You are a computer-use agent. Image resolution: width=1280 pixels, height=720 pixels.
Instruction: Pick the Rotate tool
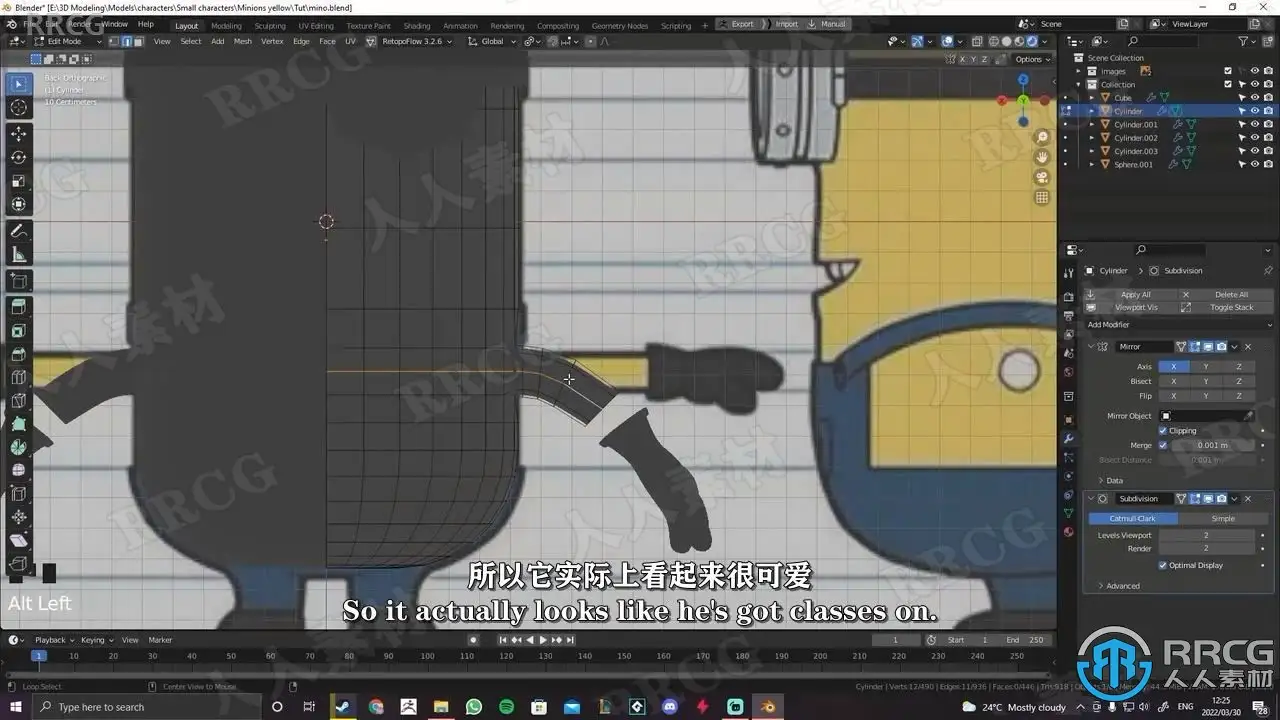coord(18,158)
